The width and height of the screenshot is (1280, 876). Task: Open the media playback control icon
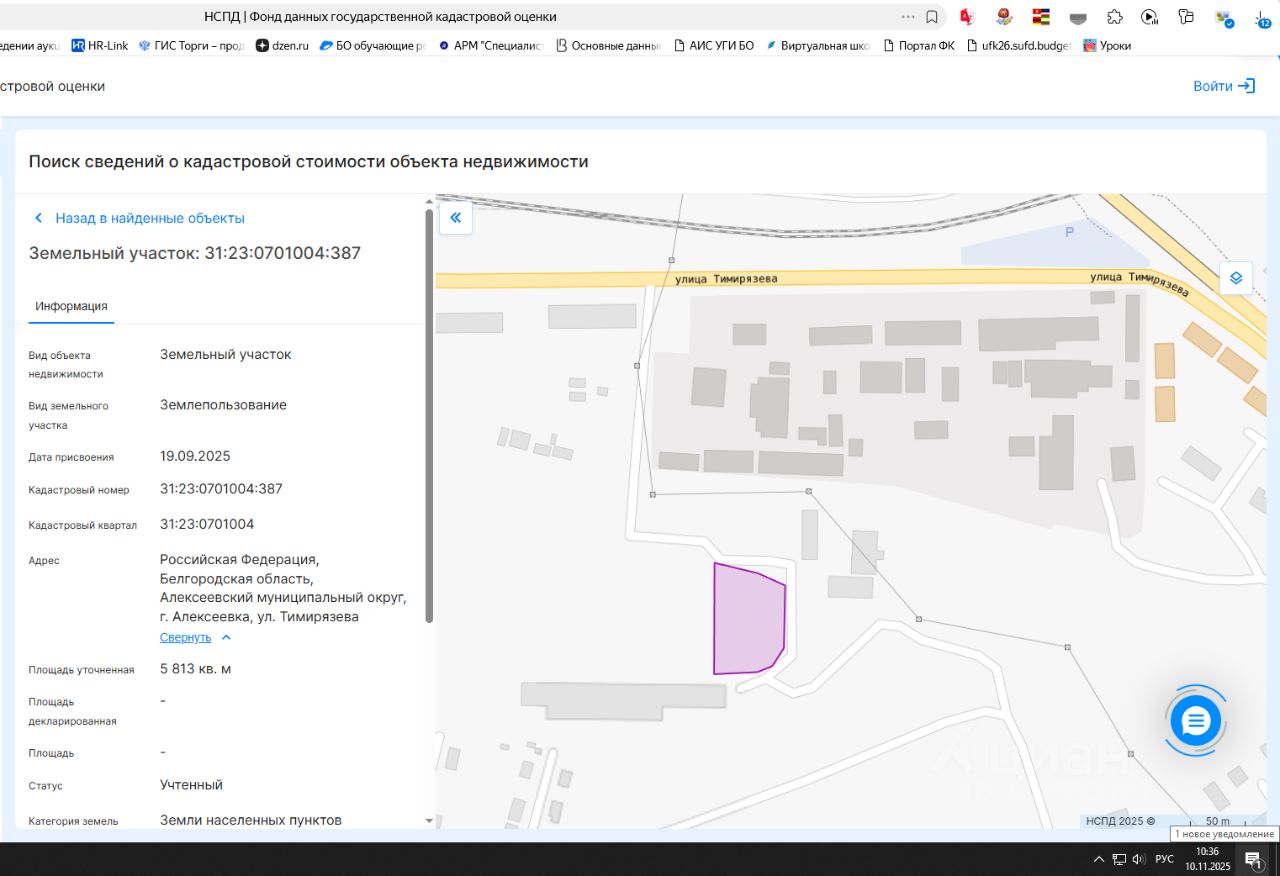[x=1150, y=17]
